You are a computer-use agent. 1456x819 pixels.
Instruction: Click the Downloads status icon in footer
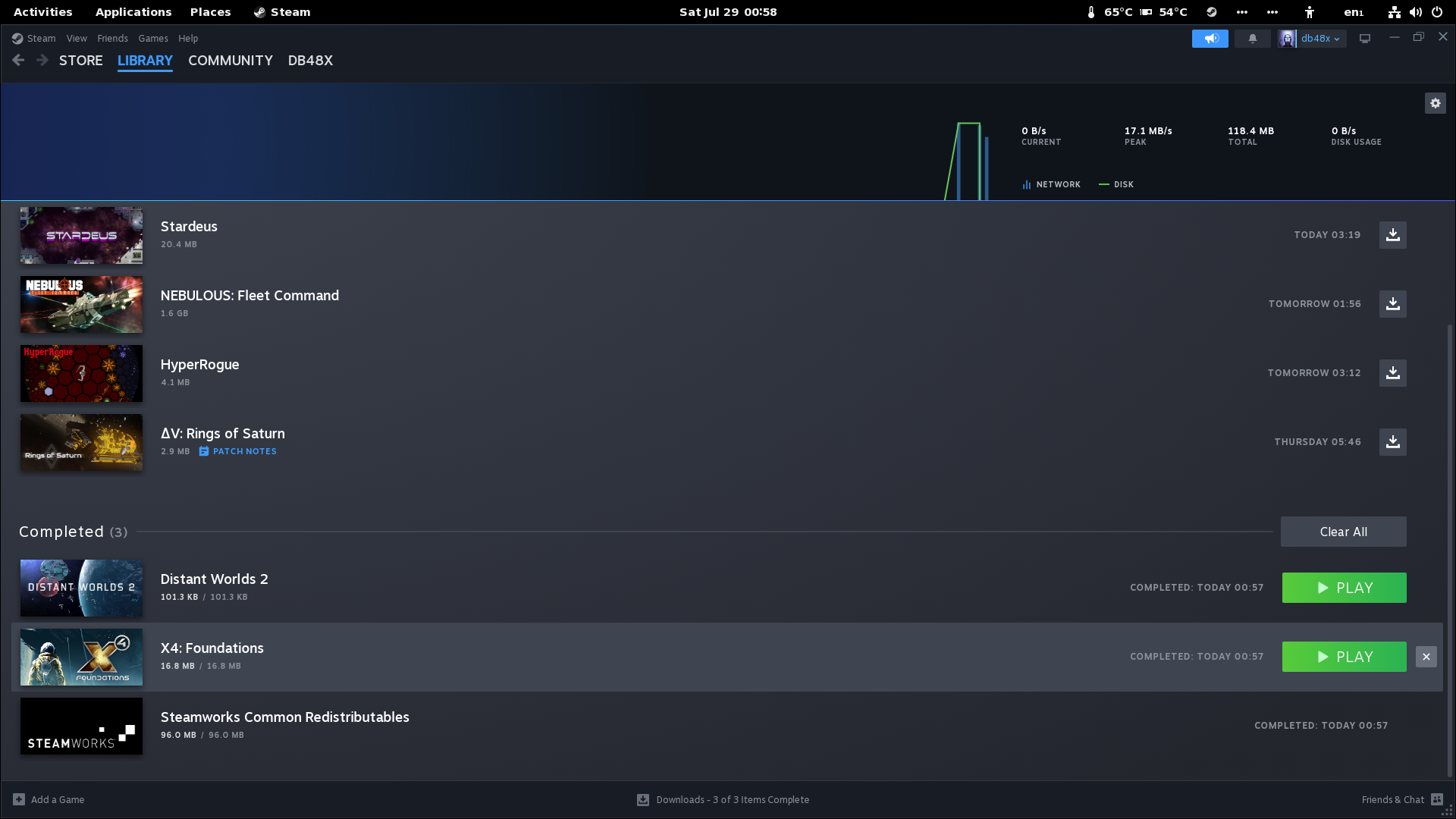(643, 799)
